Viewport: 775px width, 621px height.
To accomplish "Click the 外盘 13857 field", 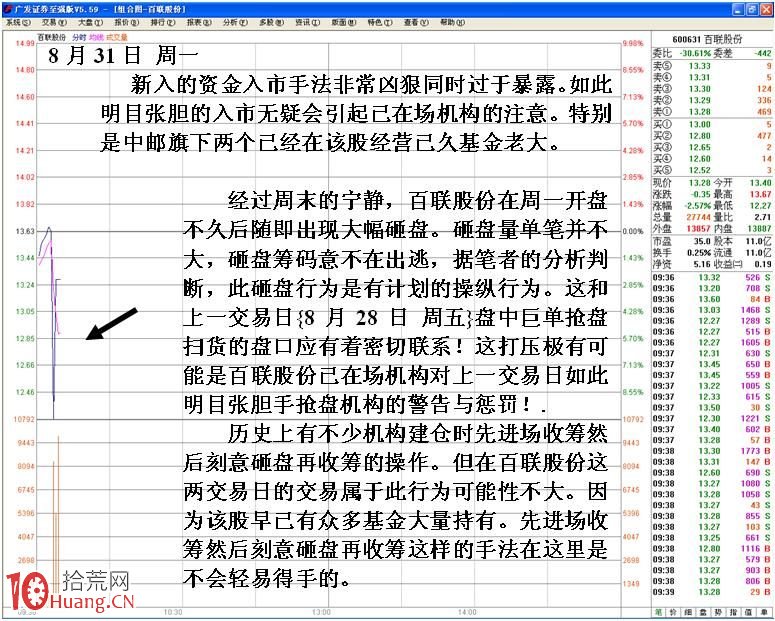I will pyautogui.click(x=682, y=228).
